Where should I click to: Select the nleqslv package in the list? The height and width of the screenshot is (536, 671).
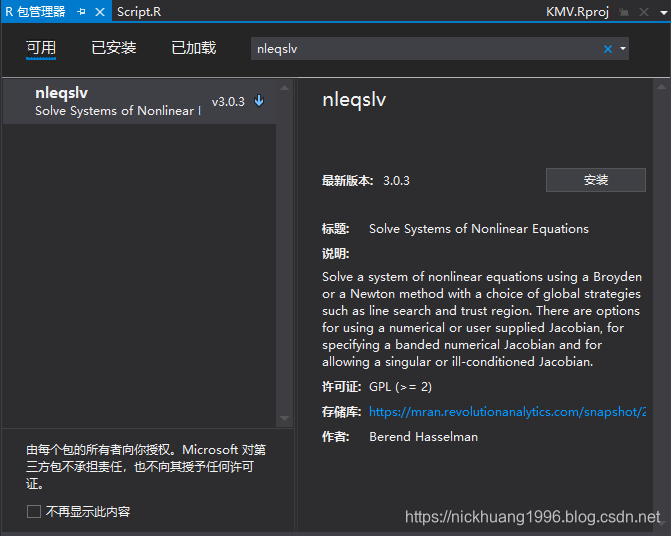(140, 101)
